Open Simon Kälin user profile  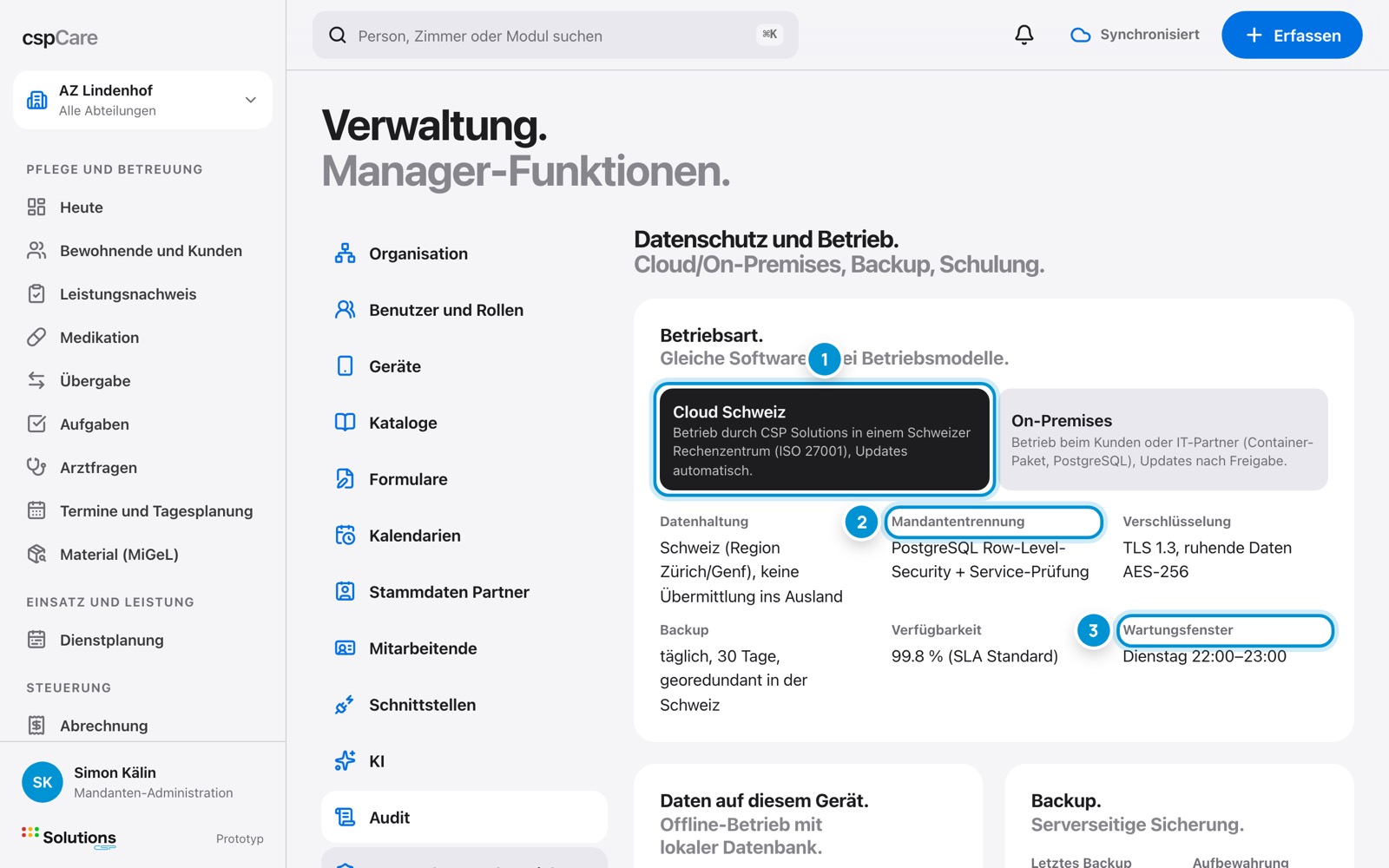tap(142, 782)
